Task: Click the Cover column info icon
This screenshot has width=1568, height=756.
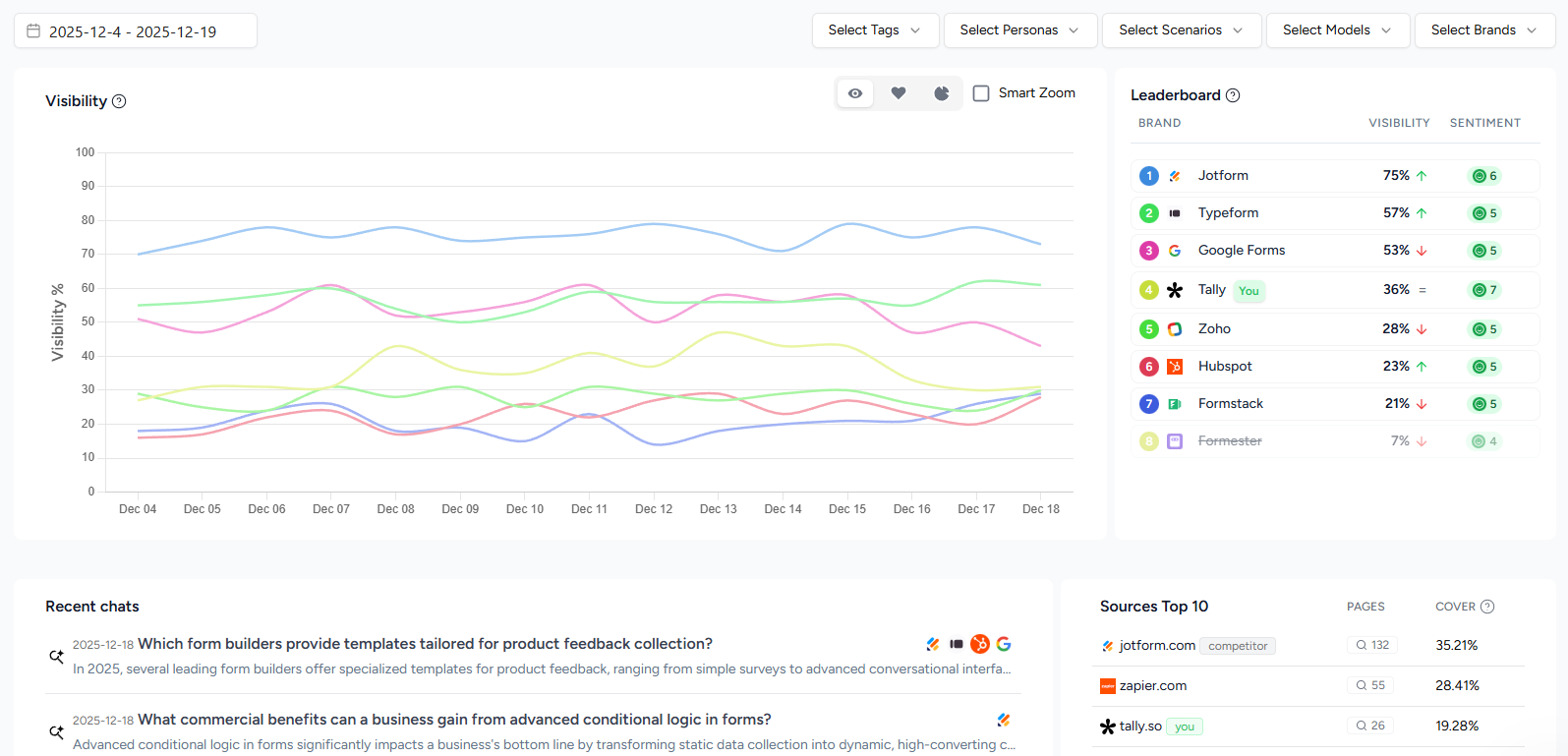Action: (x=1487, y=607)
